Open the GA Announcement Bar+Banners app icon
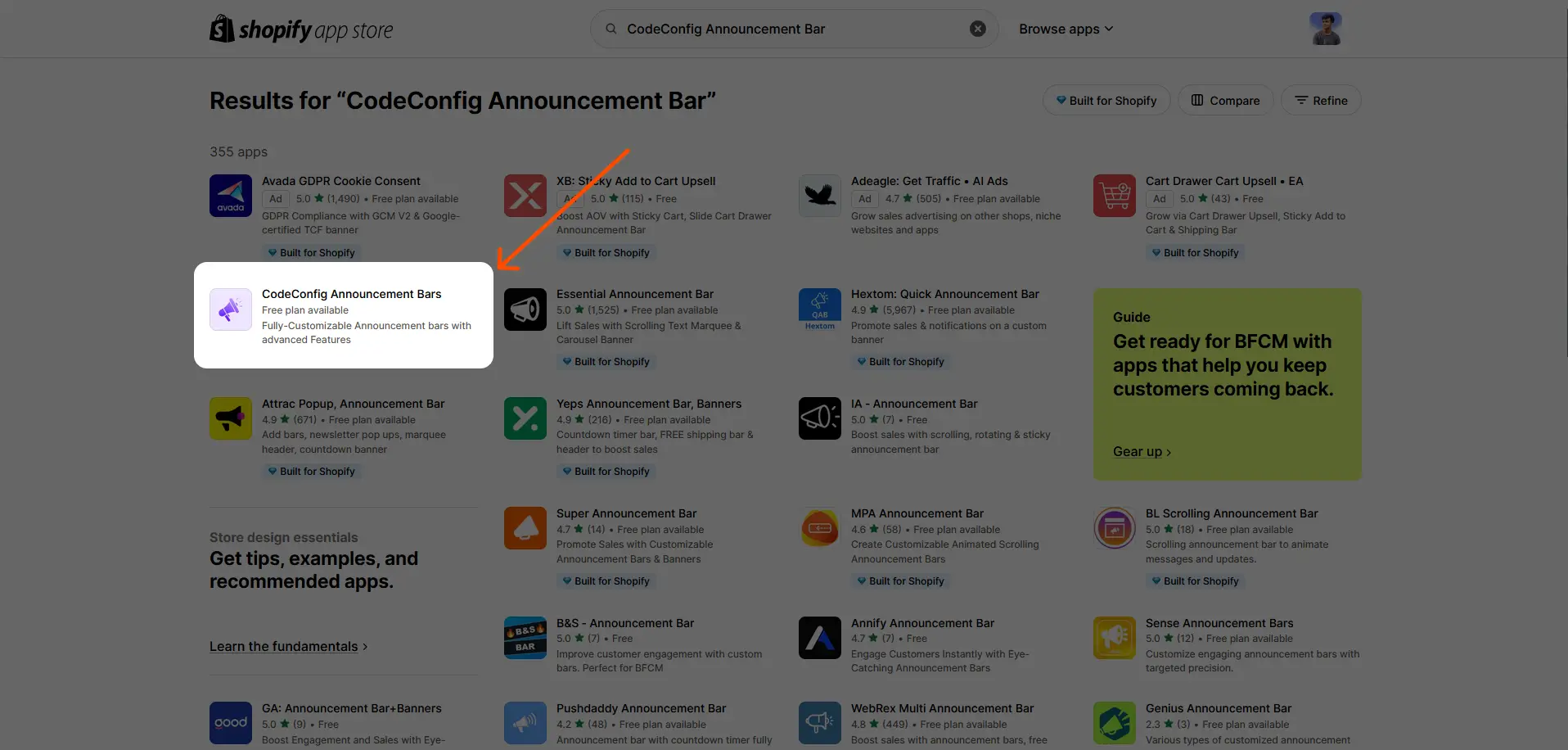This screenshot has height=750, width=1568. coord(231,723)
